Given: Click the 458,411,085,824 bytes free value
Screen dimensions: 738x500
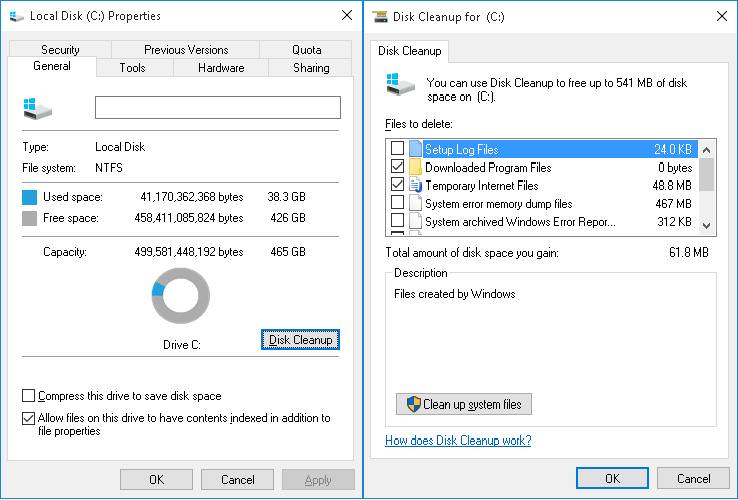Looking at the screenshot, I should tap(189, 218).
